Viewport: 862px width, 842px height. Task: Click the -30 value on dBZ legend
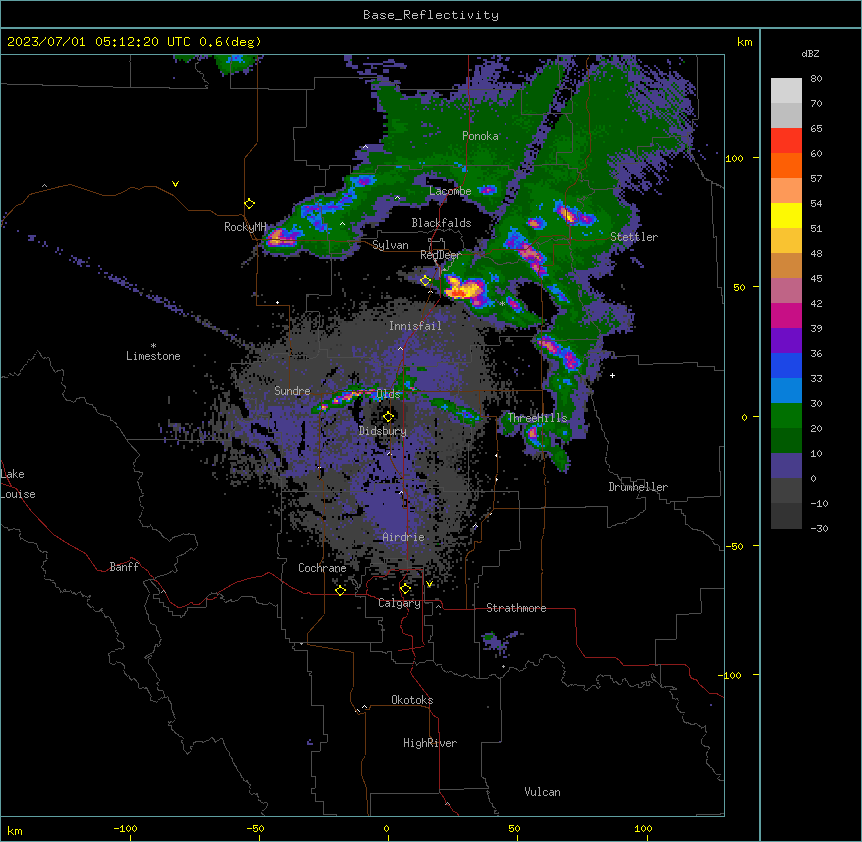coord(819,529)
